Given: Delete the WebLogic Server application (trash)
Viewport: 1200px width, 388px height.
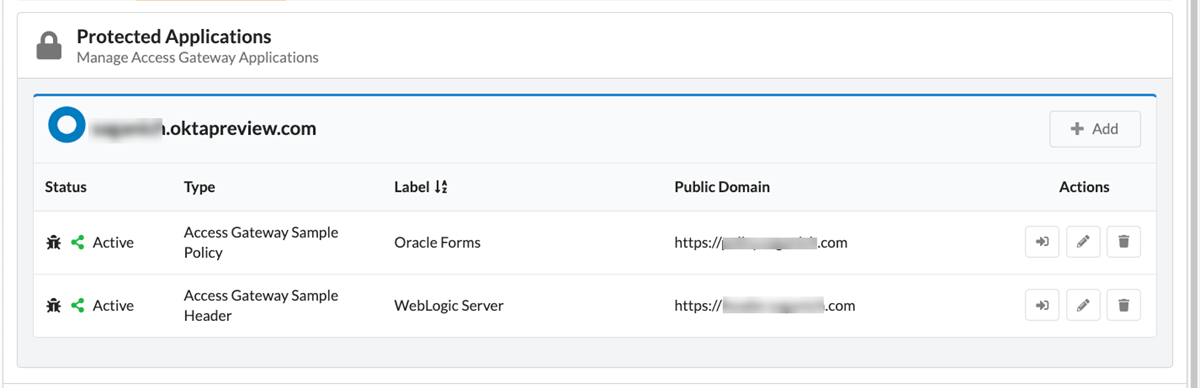Looking at the screenshot, I should click(1123, 306).
